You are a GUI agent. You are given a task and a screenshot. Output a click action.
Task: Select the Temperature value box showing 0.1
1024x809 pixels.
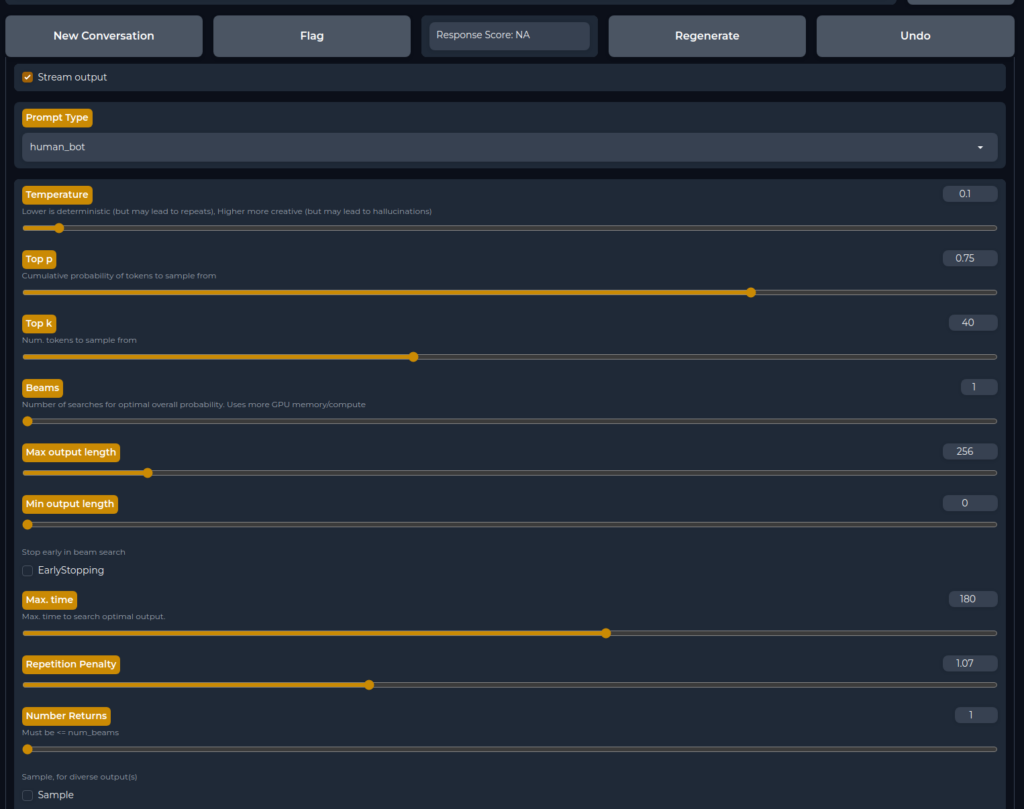tap(969, 193)
